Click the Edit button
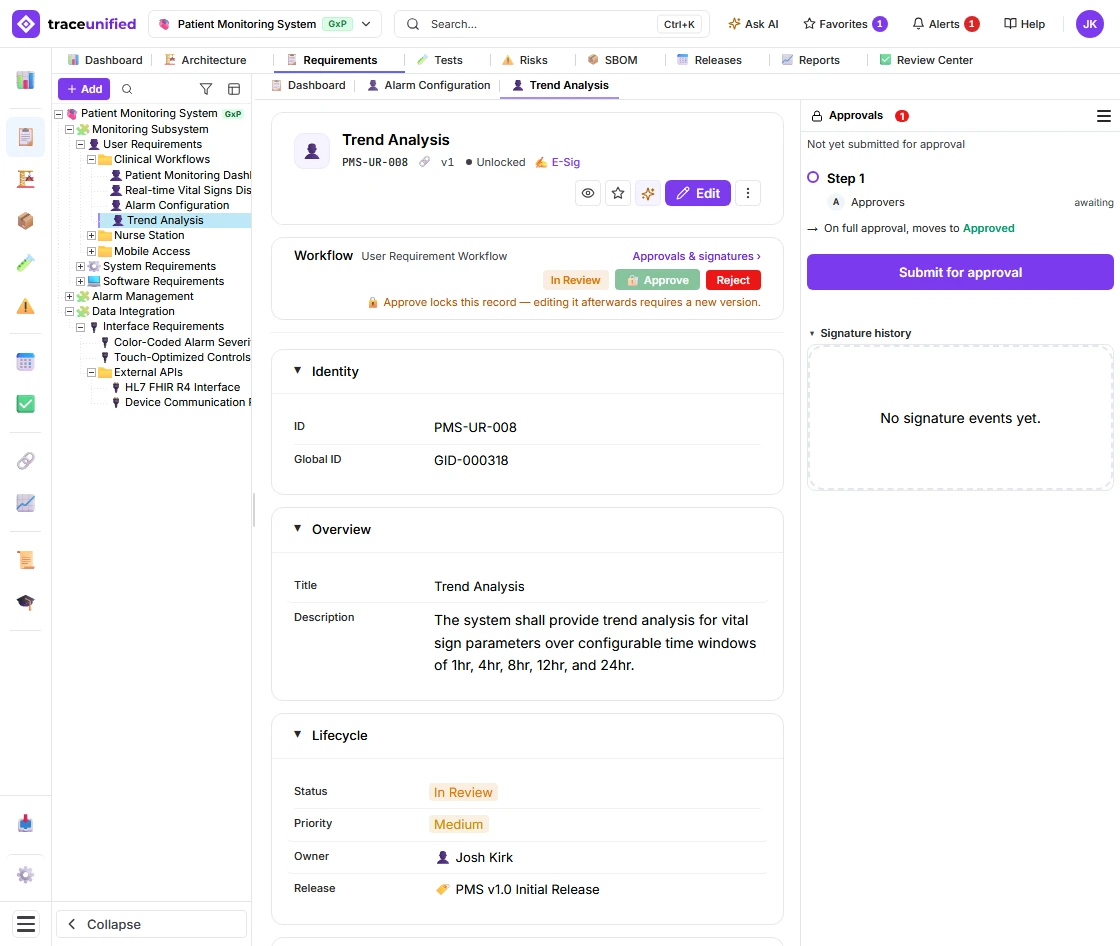1120x946 pixels. point(698,193)
